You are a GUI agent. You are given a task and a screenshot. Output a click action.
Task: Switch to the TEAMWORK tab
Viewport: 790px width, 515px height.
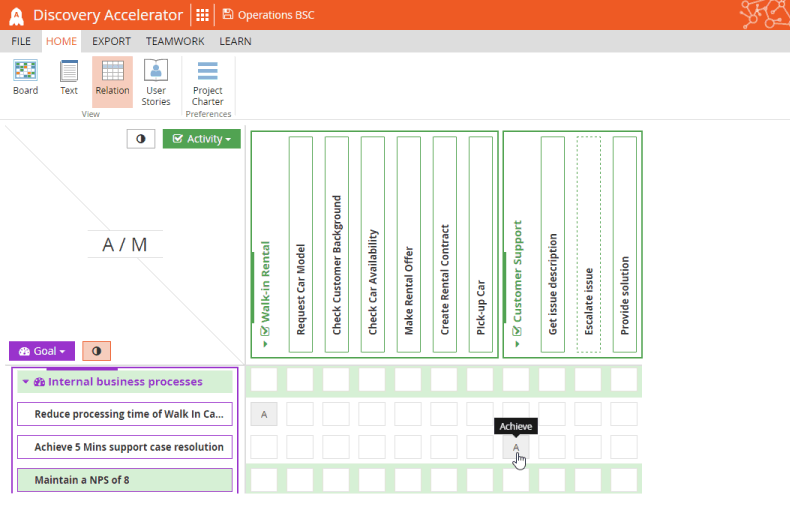pos(175,41)
